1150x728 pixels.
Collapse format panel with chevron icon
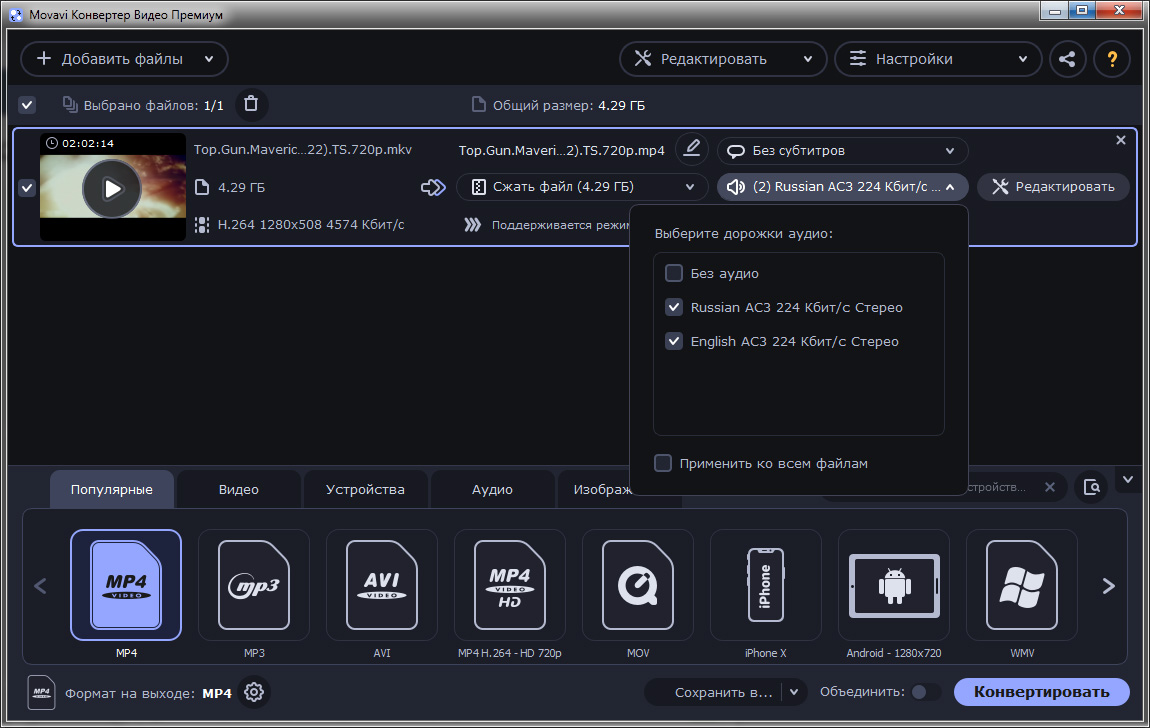1128,479
